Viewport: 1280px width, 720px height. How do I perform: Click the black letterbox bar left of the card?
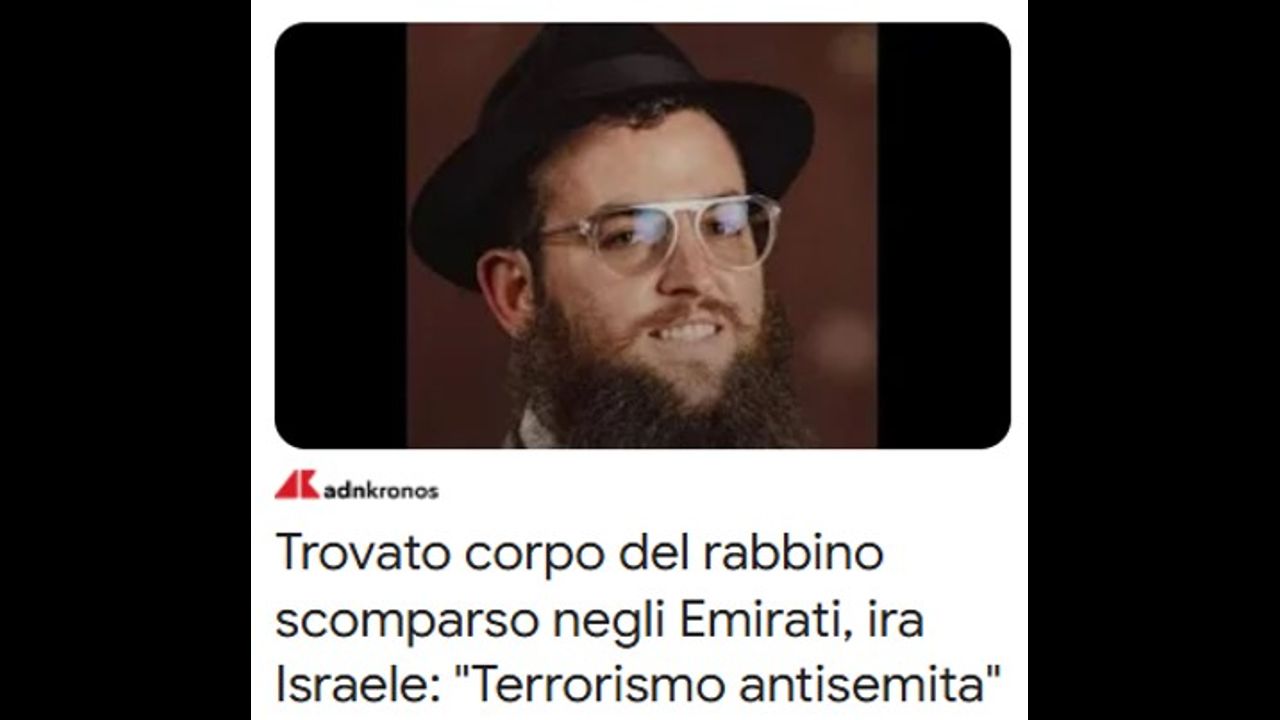125,360
